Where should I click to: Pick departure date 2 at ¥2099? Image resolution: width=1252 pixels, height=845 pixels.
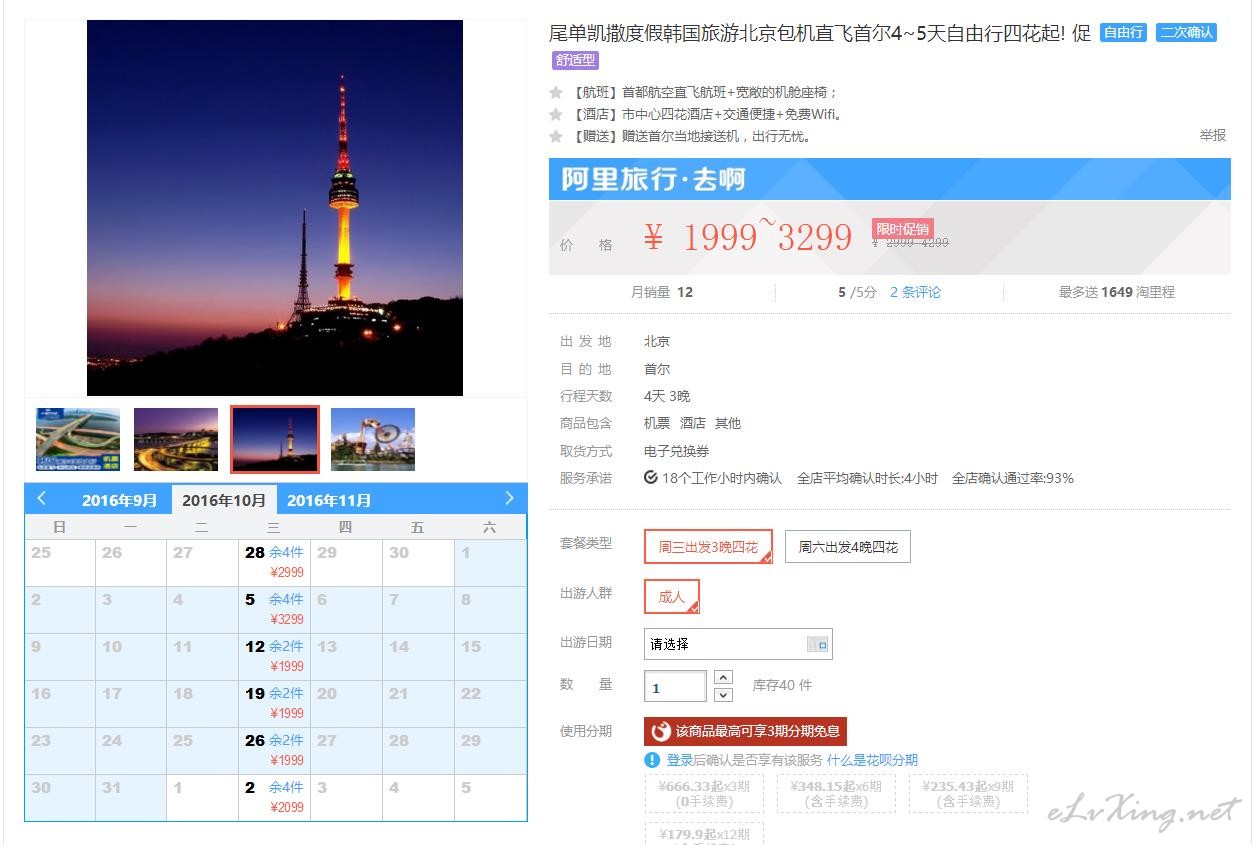274,797
